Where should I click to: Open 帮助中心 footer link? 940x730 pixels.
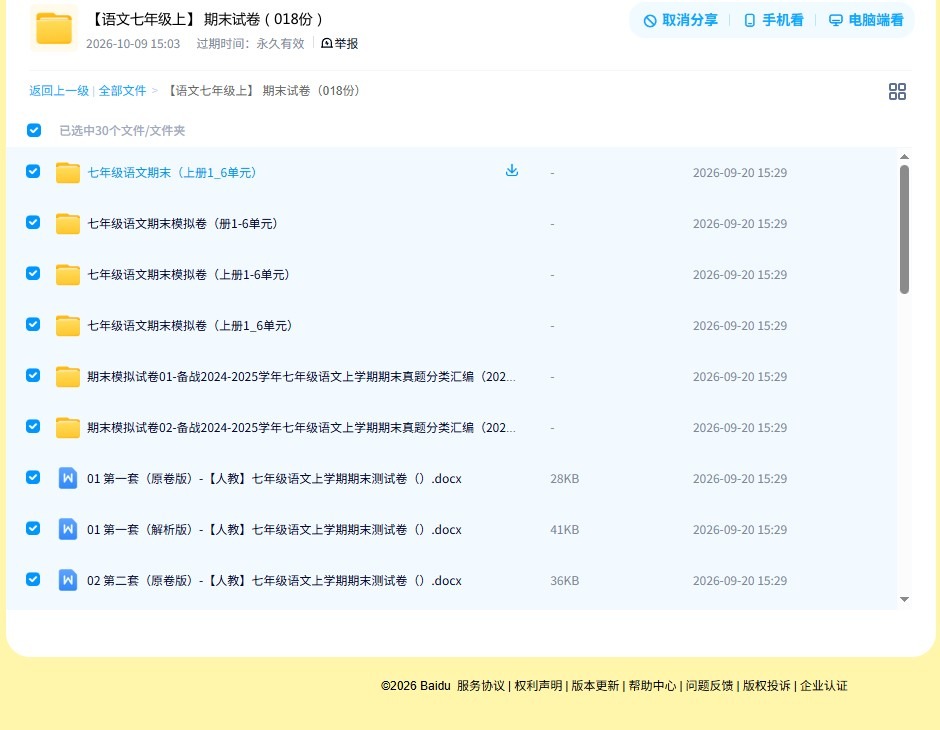[x=652, y=686]
